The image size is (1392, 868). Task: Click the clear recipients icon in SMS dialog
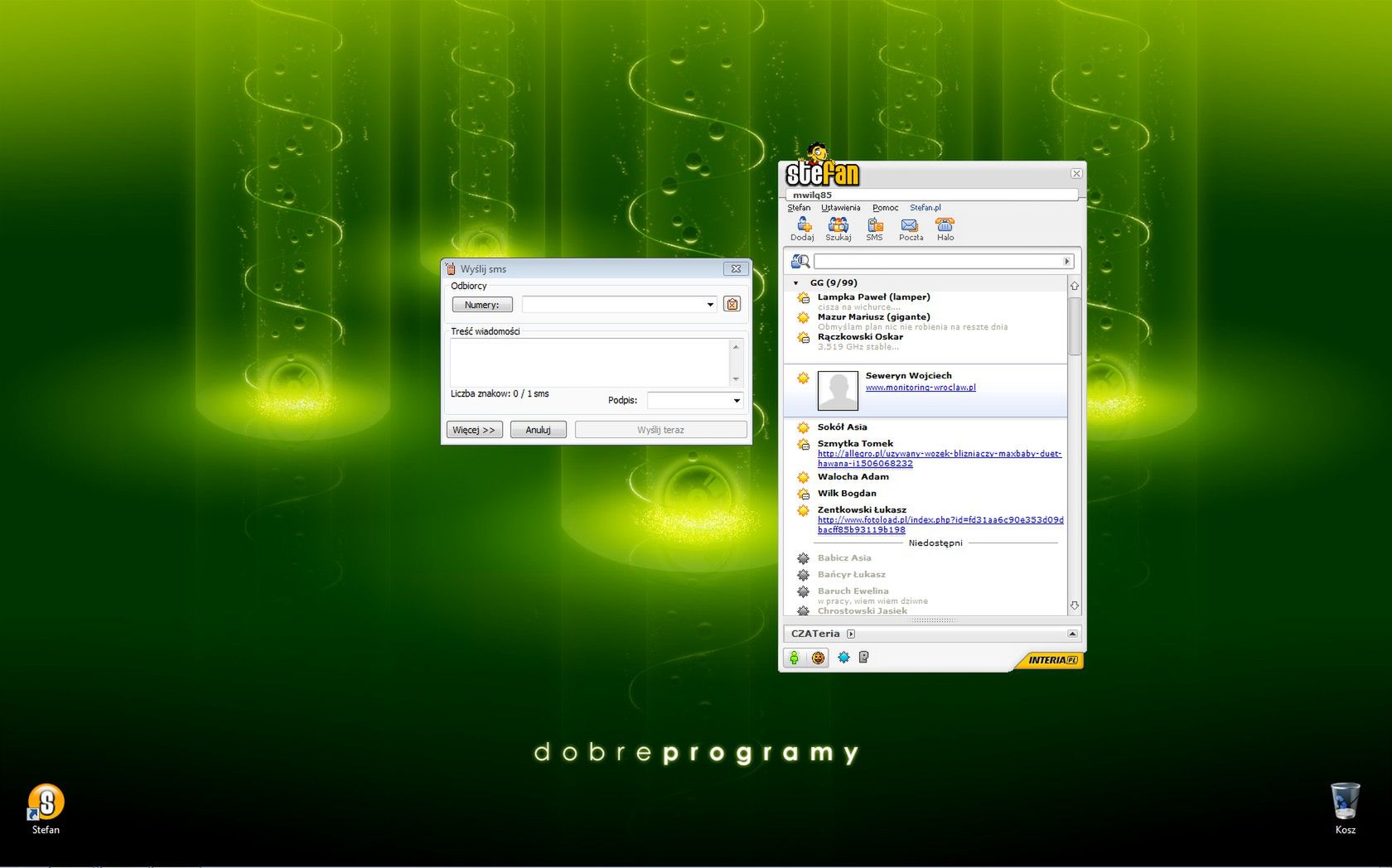(732, 304)
